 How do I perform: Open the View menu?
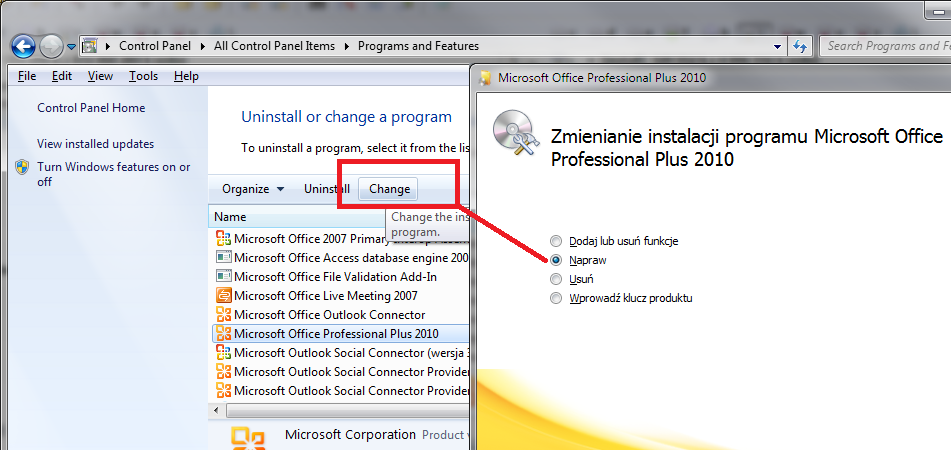click(x=100, y=76)
